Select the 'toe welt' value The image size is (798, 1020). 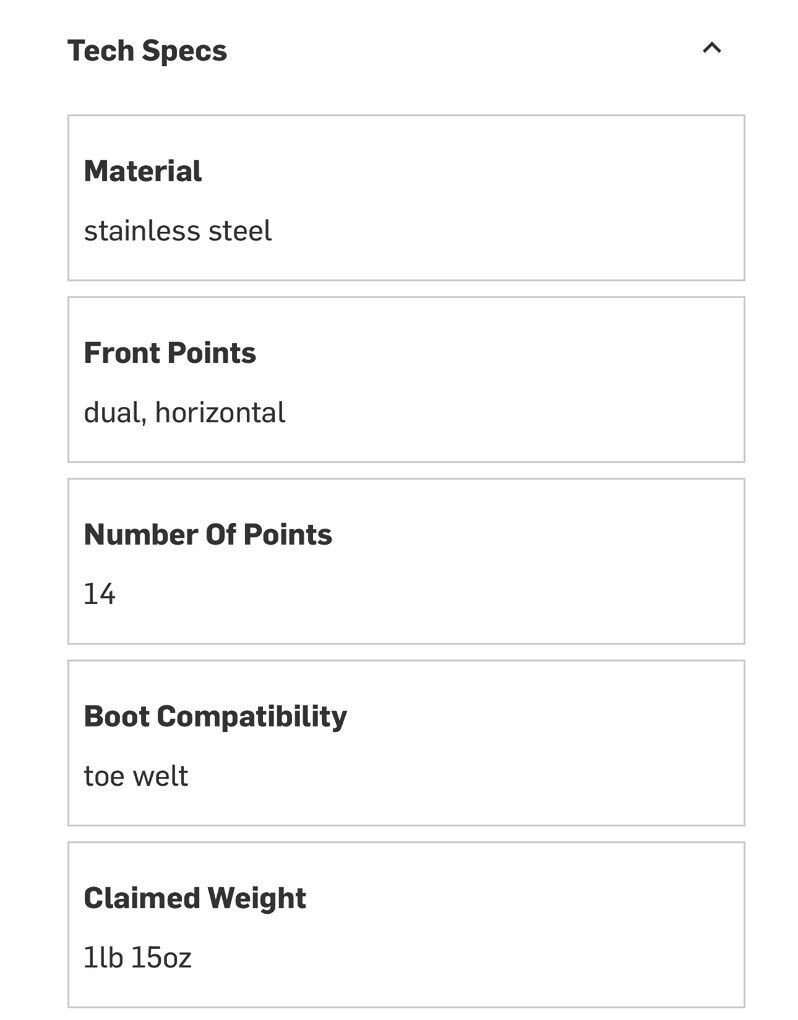tap(136, 776)
